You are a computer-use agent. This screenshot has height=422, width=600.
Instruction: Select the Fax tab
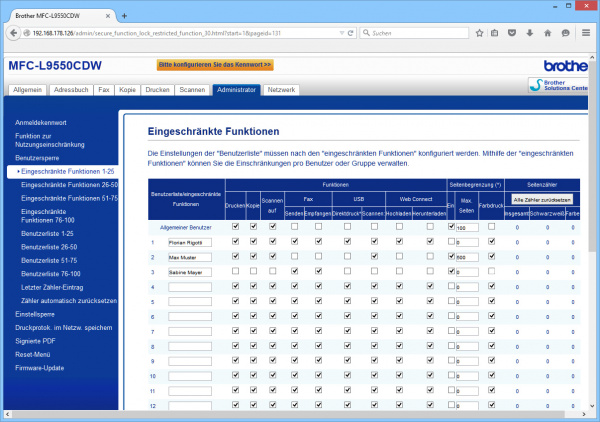pos(104,90)
